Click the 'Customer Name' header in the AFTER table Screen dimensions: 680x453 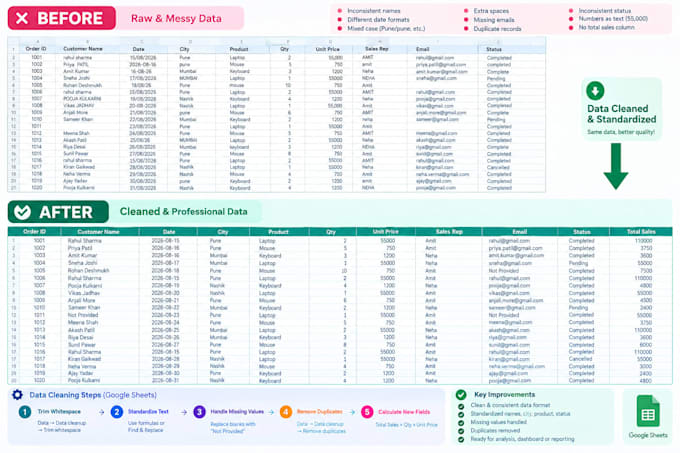click(x=98, y=232)
